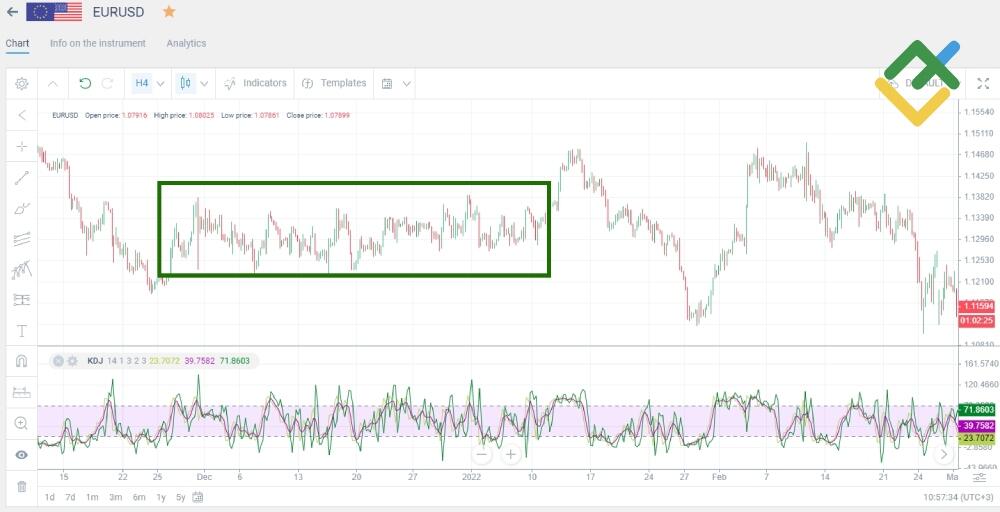Collapse the left drawing sidebar with the chevron
Image resolution: width=1000 pixels, height=512 pixels.
22,115
